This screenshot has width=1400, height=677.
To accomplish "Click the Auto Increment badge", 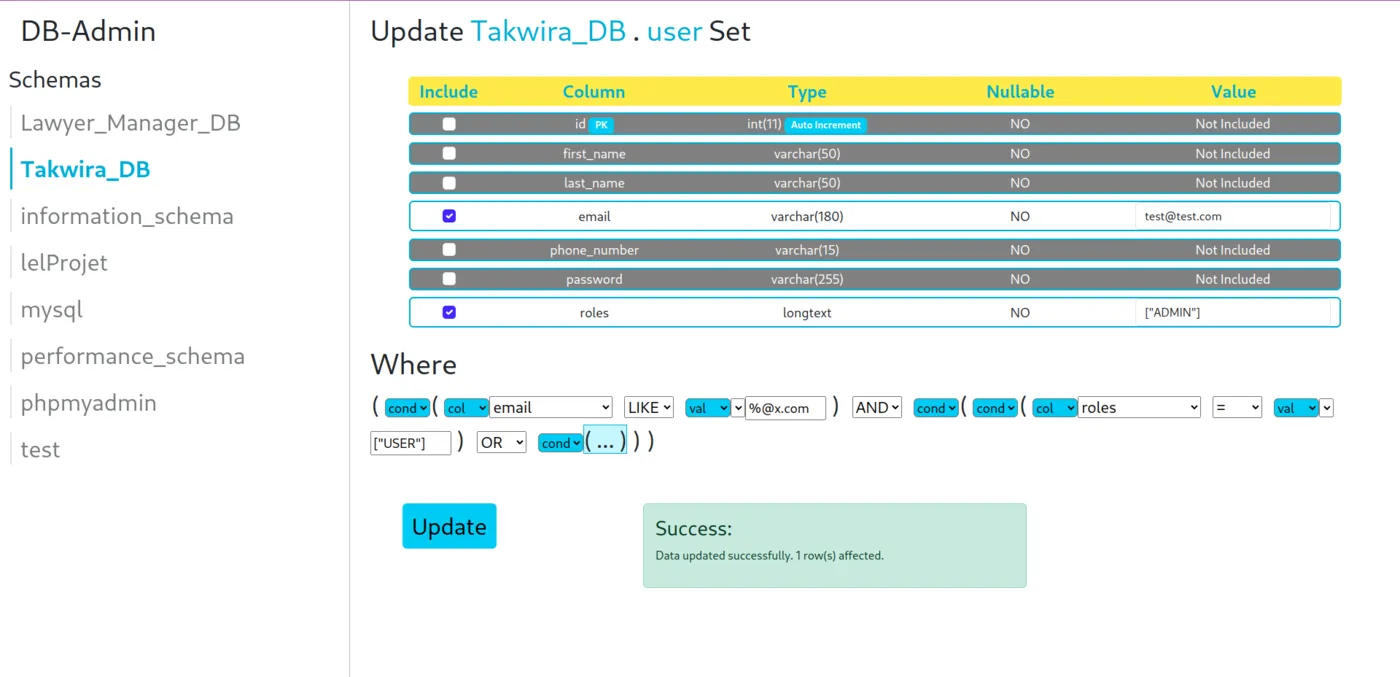I will point(825,125).
